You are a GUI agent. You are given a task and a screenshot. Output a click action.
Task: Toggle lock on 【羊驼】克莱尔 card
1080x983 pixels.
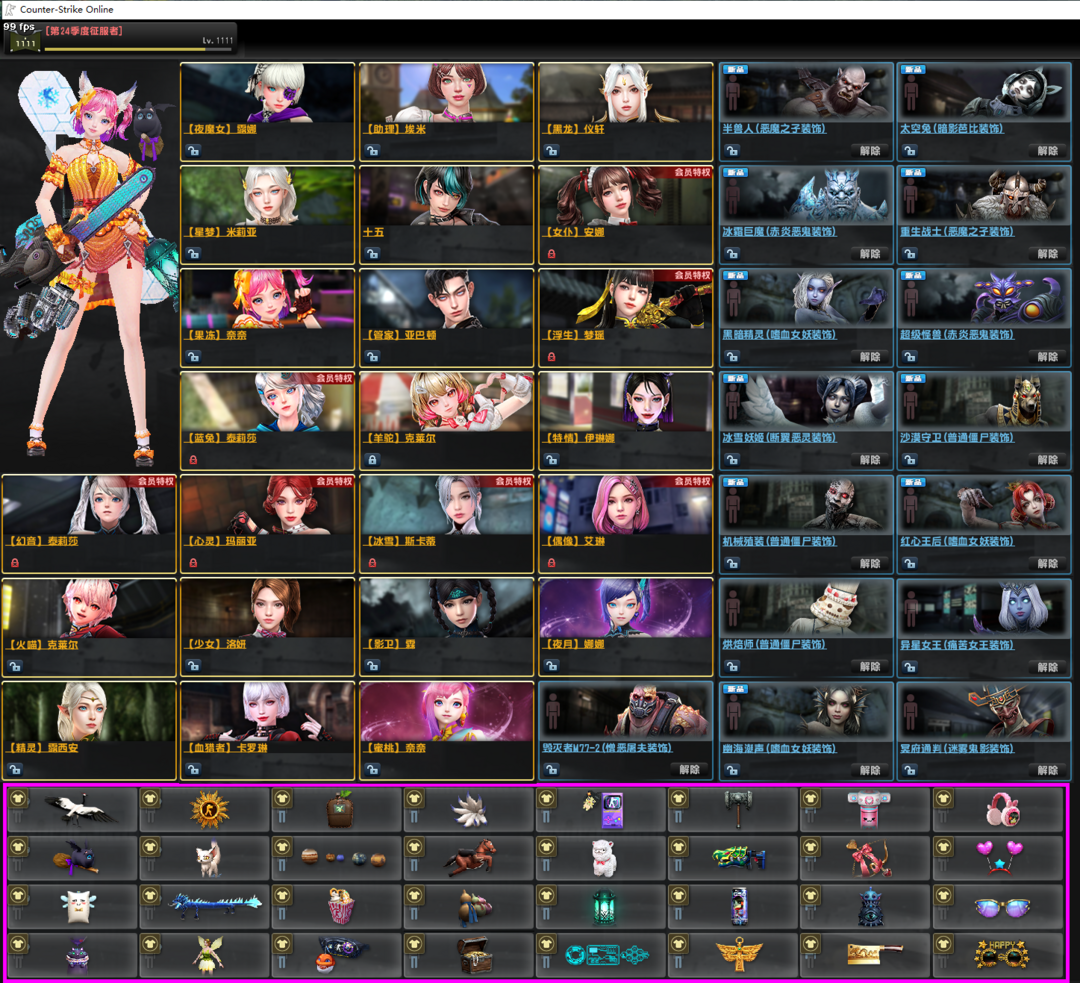pyautogui.click(x=373, y=459)
